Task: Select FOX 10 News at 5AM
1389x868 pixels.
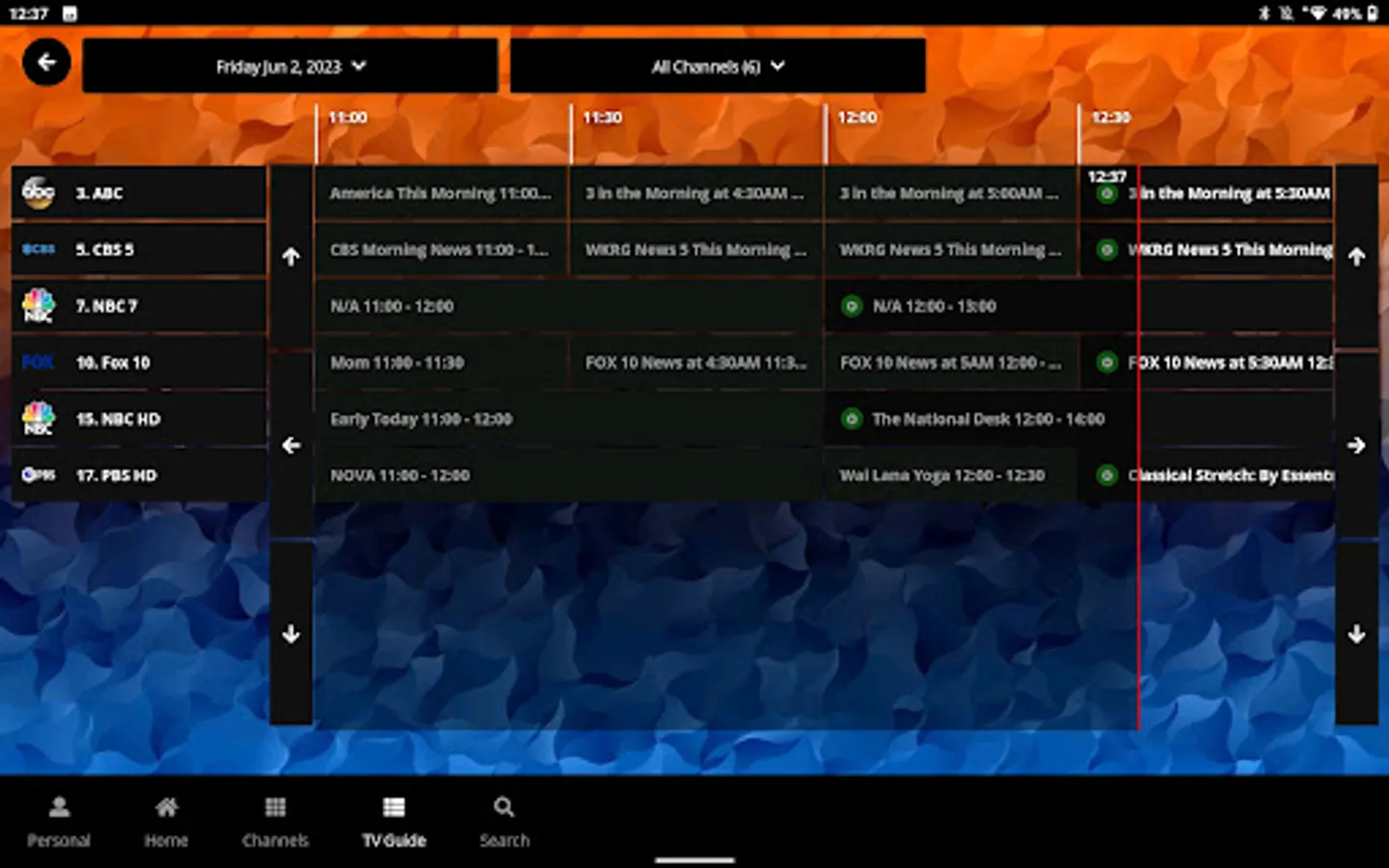Action: [951, 363]
